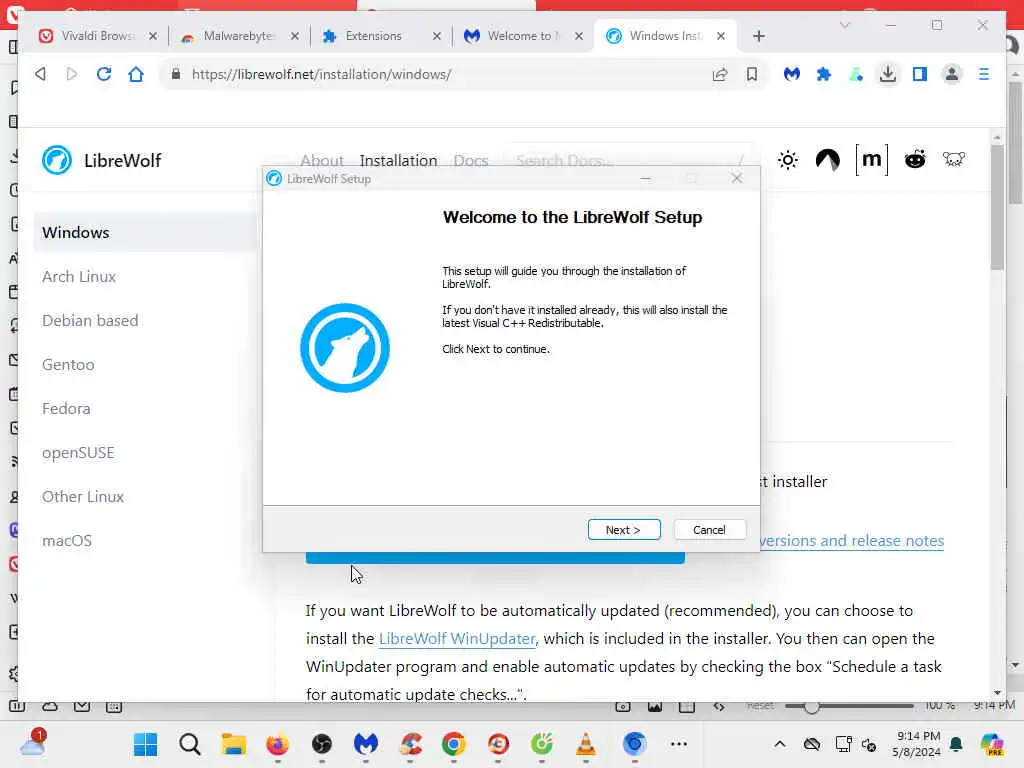Open a new browser tab

pos(758,36)
